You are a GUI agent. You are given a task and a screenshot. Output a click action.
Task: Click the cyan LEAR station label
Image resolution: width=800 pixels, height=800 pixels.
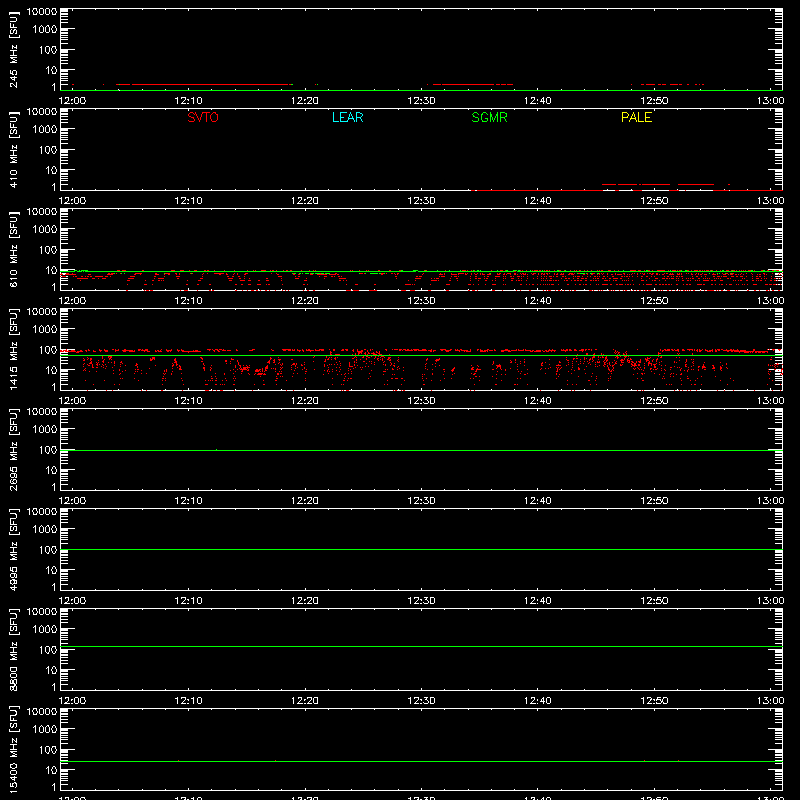coord(347,117)
